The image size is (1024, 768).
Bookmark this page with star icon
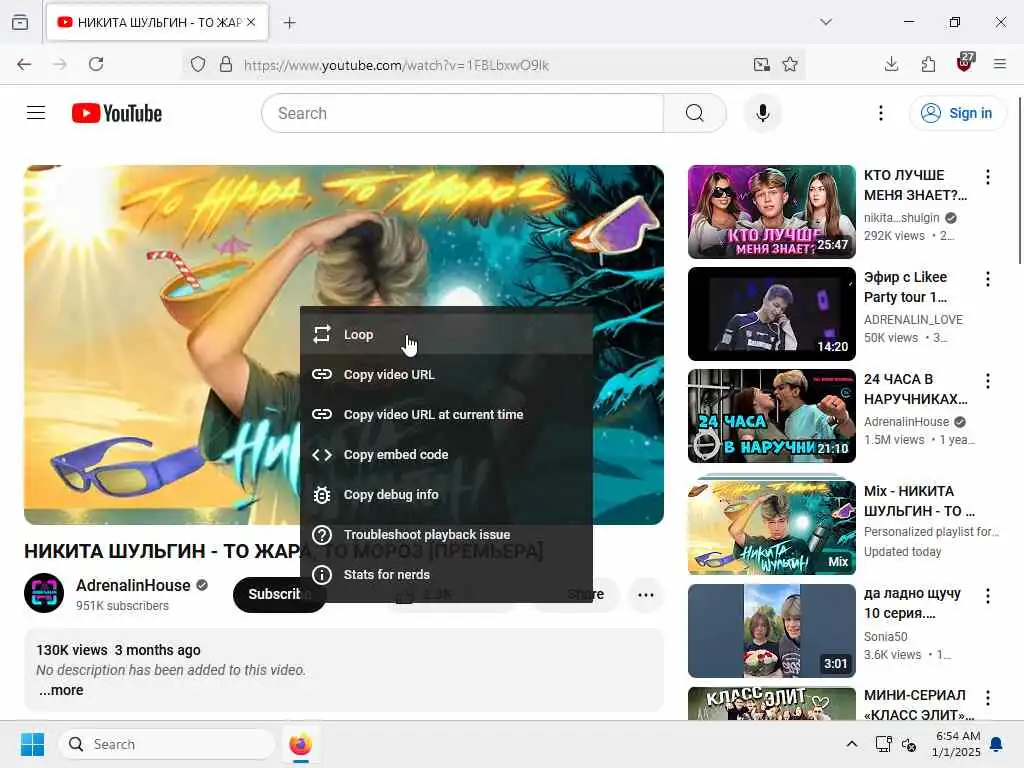(x=790, y=64)
